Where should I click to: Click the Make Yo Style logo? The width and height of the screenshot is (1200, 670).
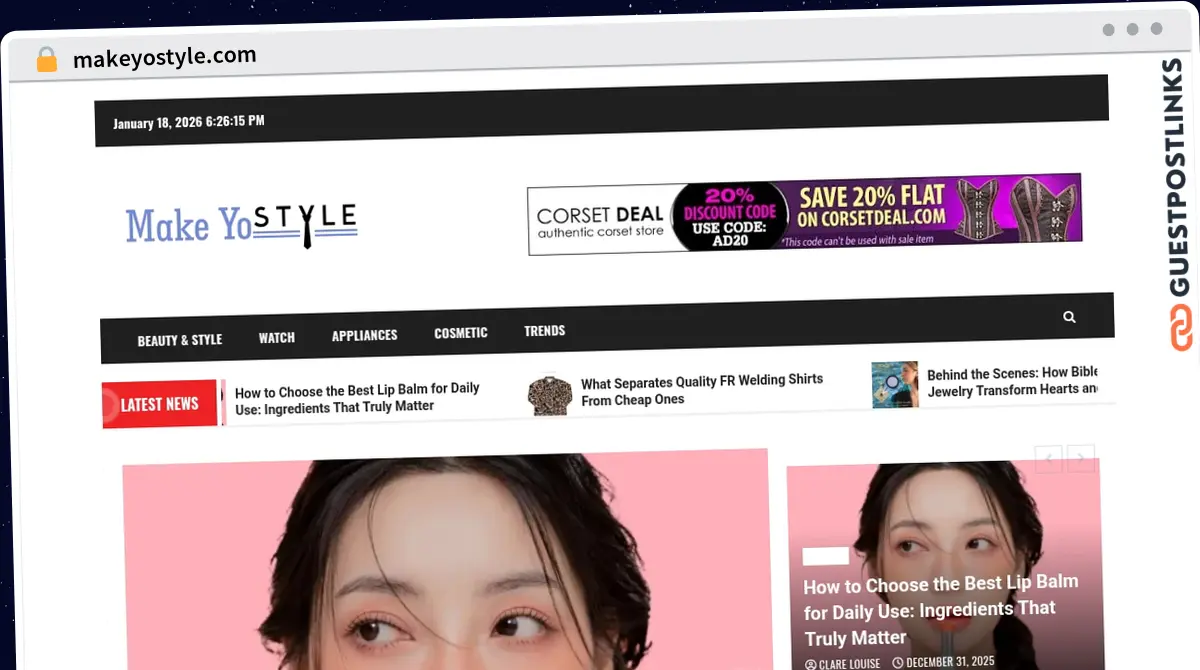coord(241,224)
